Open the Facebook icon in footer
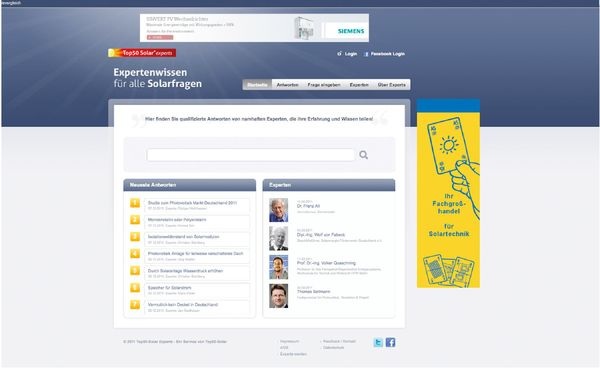This screenshot has width=600, height=368. click(x=390, y=342)
